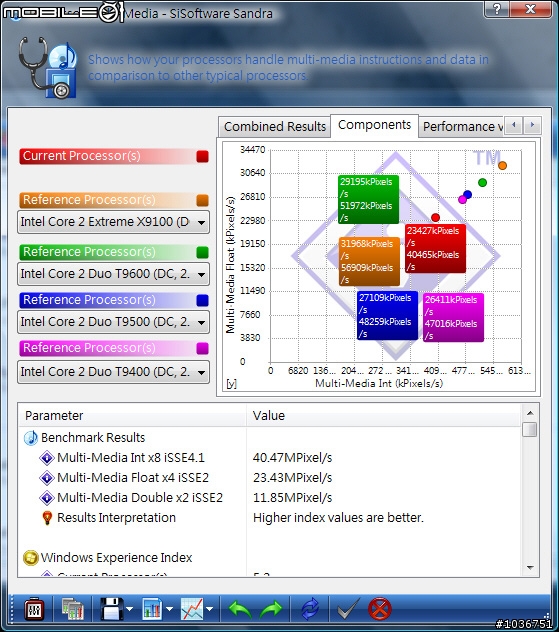
Task: Click the magenta T9400 data point on chart
Action: (x=462, y=200)
